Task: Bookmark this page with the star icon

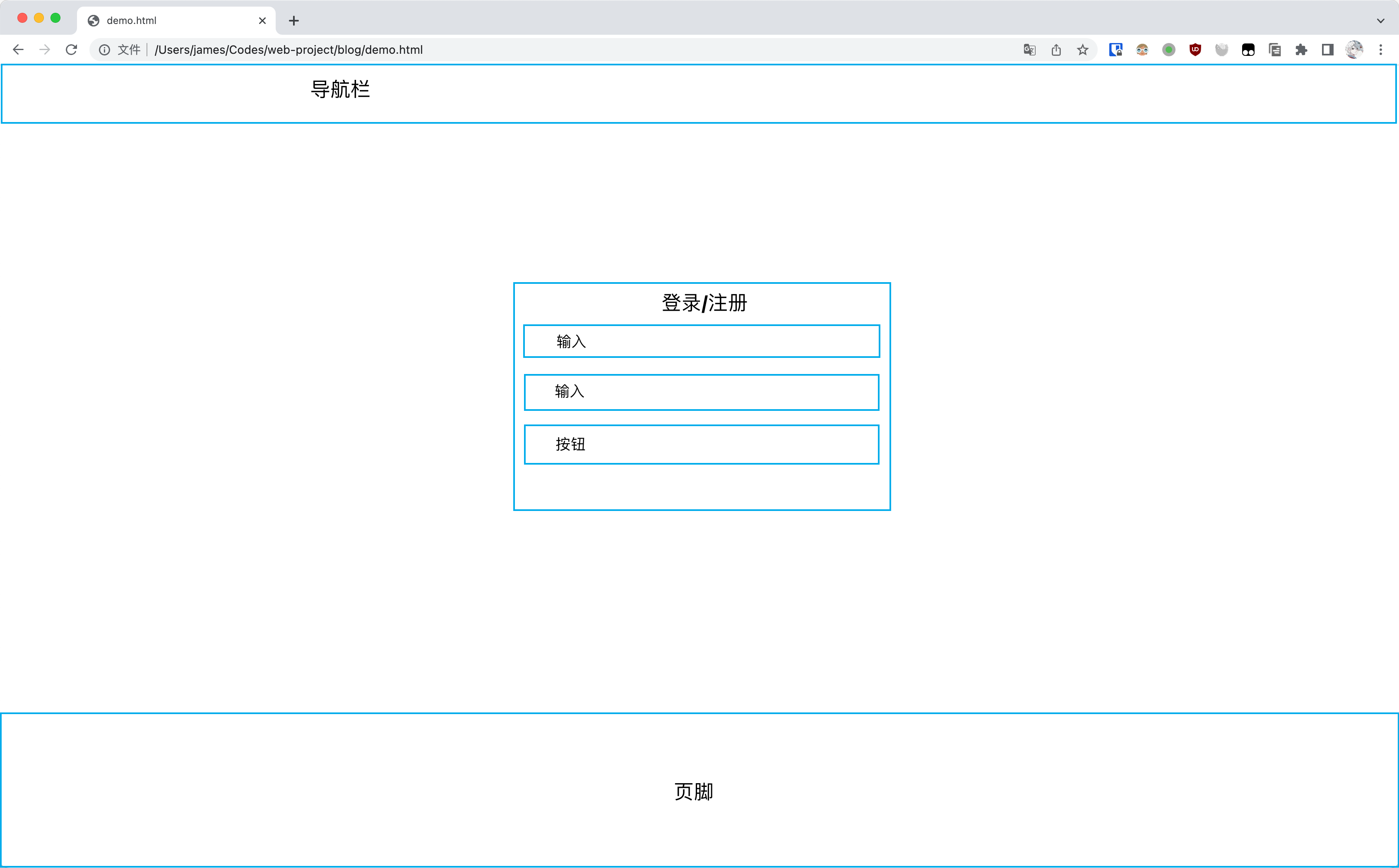Action: [1082, 50]
